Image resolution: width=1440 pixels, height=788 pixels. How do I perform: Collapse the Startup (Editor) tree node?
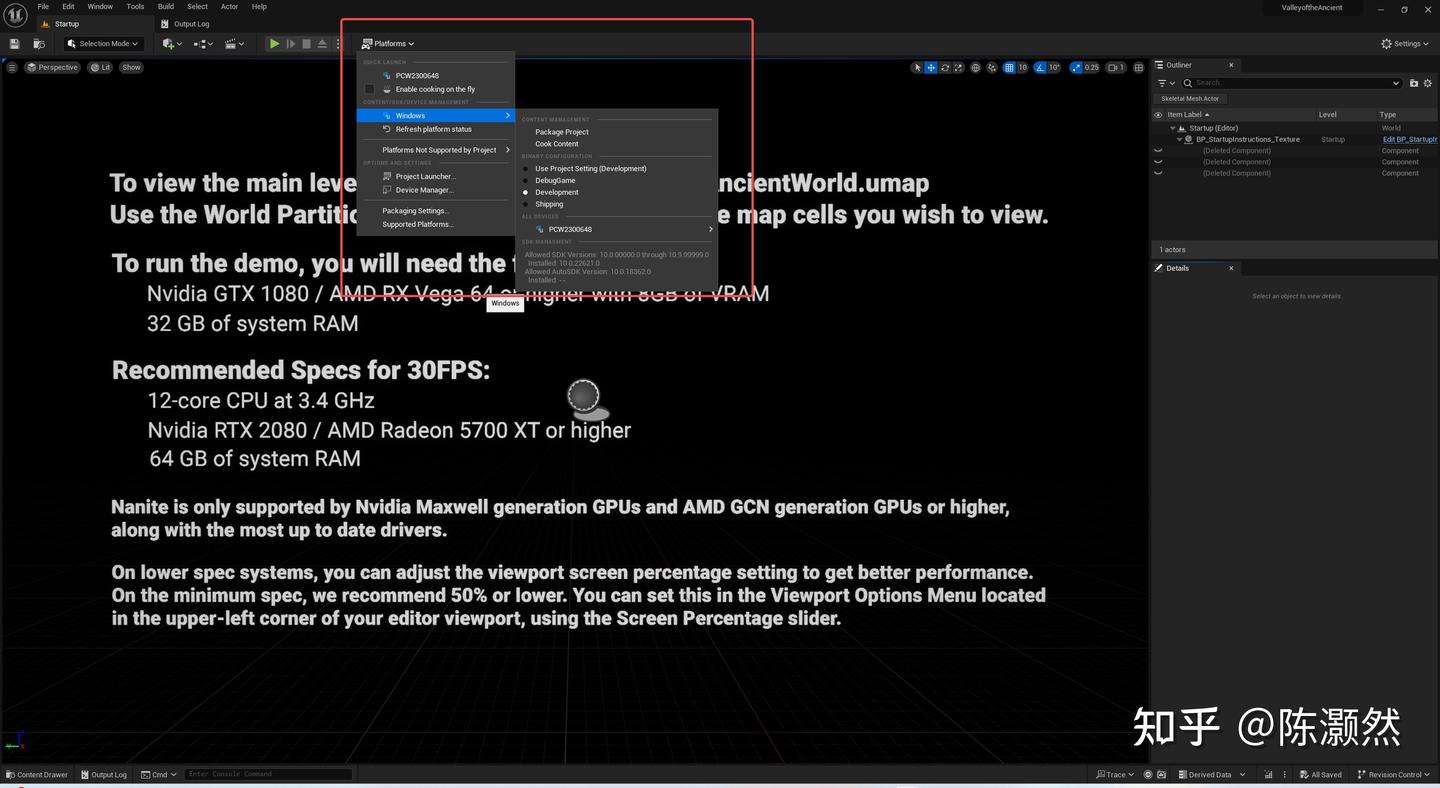click(x=1172, y=128)
